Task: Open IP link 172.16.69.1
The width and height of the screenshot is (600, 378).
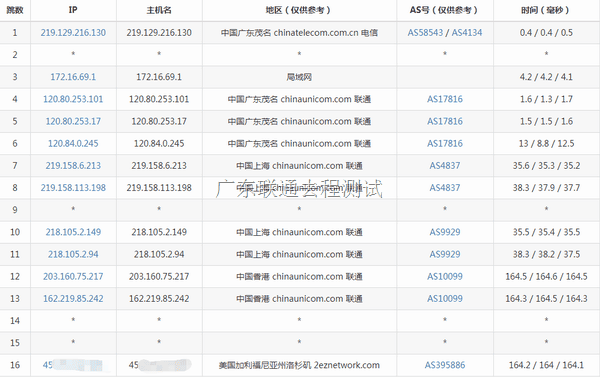Action: point(73,77)
